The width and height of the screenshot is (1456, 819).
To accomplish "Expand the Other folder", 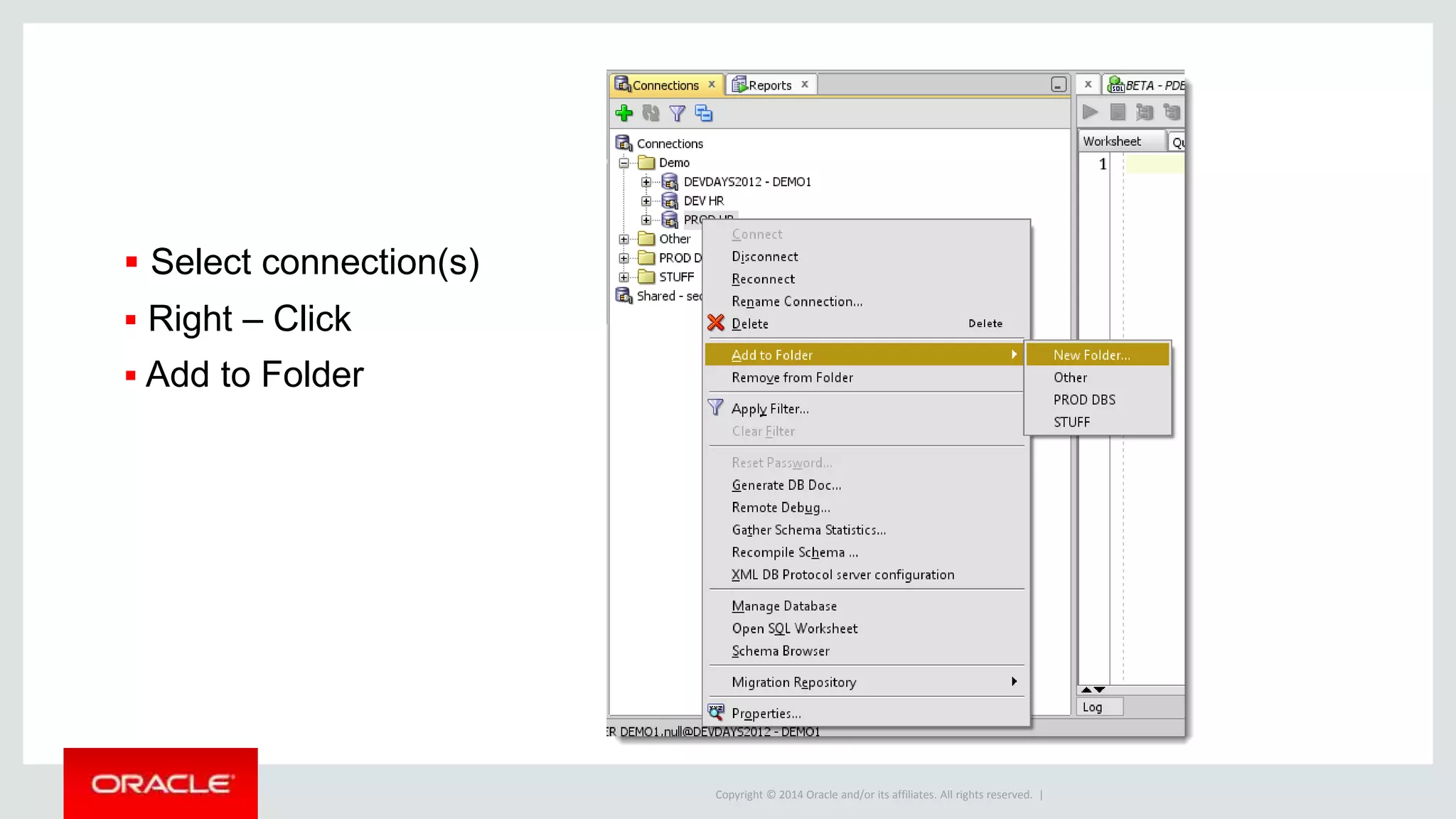I will [x=623, y=239].
